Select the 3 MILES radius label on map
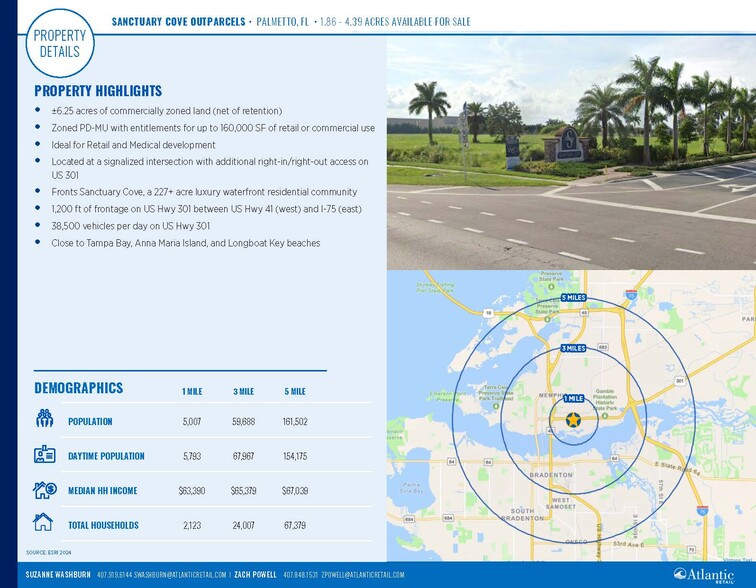This screenshot has height=588, width=756. (573, 348)
